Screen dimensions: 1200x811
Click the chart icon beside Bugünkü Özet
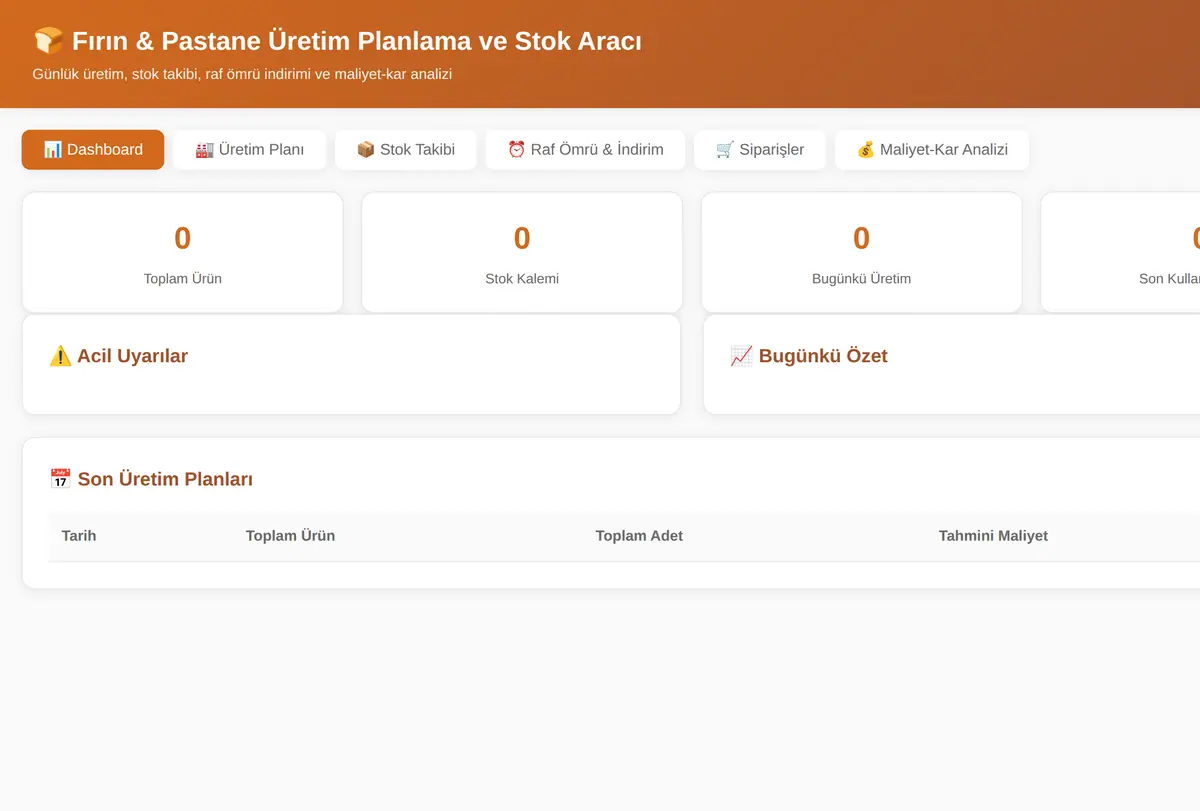click(741, 356)
